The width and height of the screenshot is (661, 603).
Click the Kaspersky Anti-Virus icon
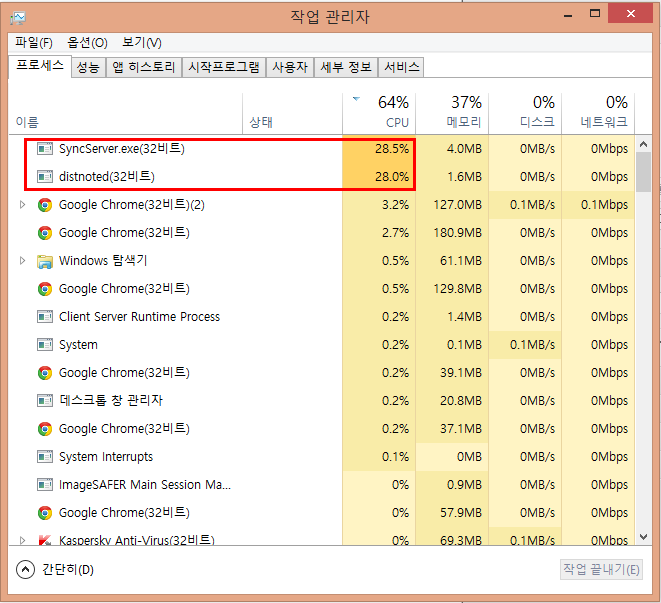[45, 540]
